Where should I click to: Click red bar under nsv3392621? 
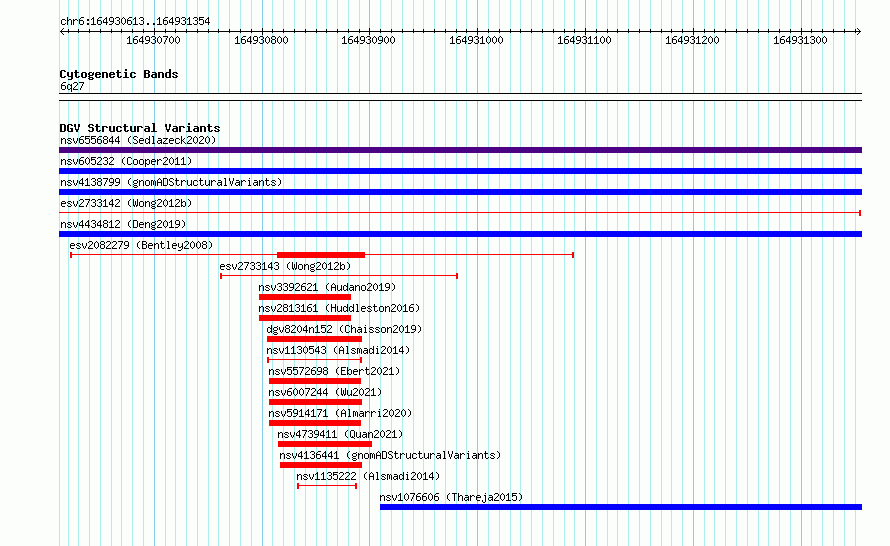pos(305,297)
